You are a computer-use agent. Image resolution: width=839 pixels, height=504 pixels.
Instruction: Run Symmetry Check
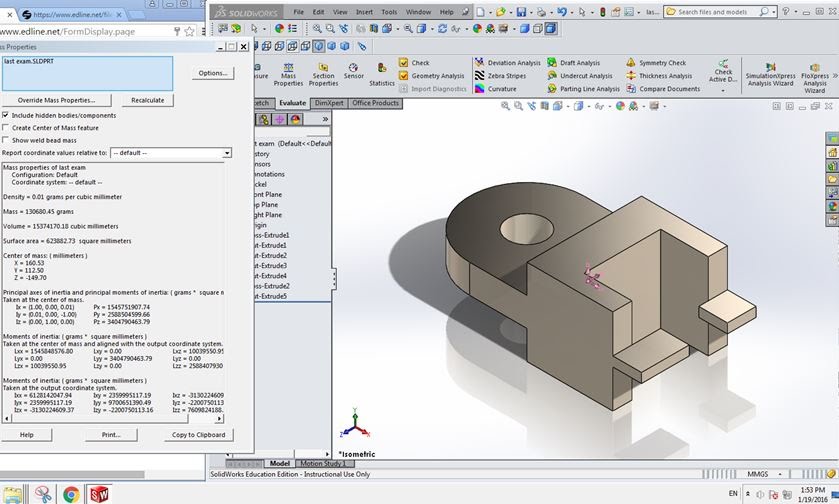(x=656, y=63)
